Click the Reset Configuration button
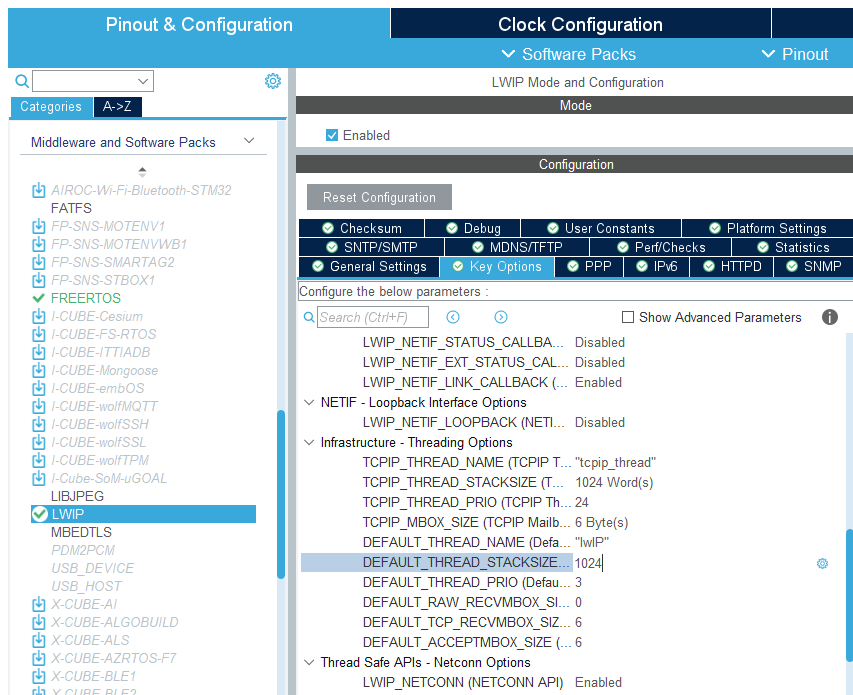This screenshot has width=853, height=695. pos(379,197)
